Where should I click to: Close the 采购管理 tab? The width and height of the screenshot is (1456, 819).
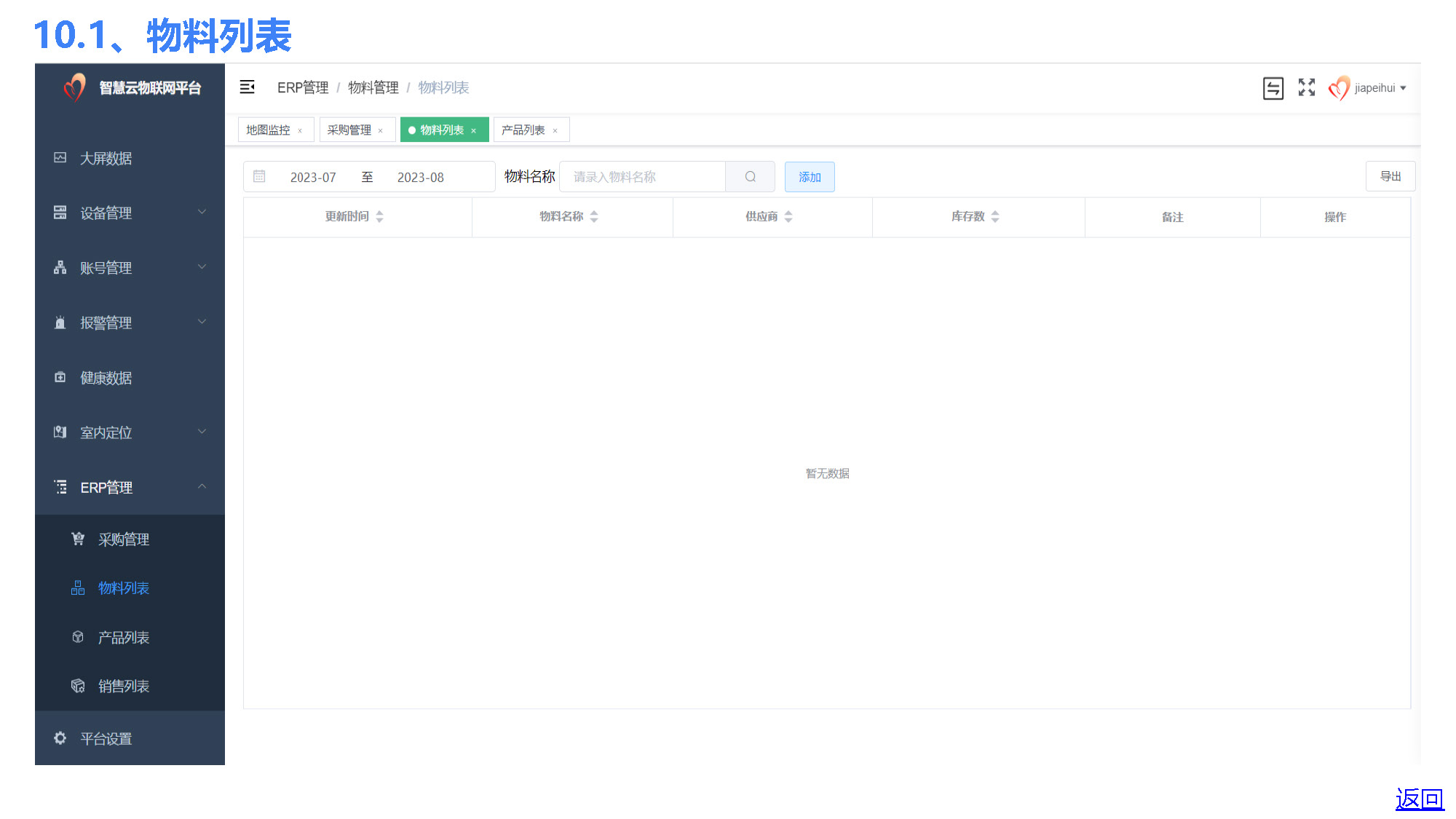tap(380, 131)
